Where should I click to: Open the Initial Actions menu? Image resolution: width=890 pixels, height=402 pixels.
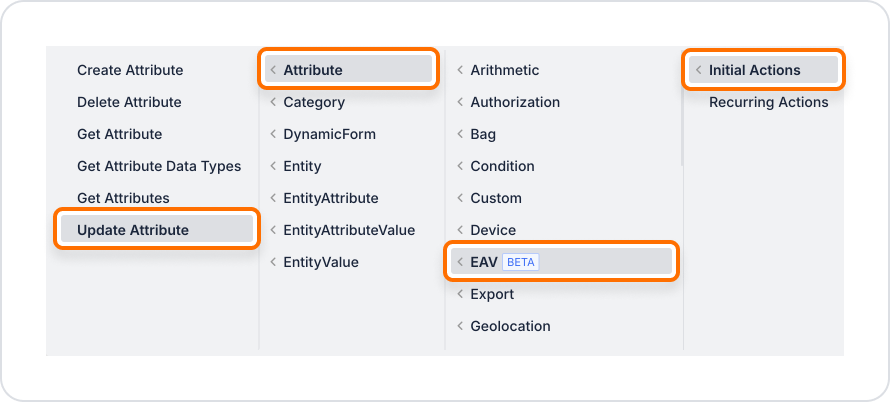763,70
